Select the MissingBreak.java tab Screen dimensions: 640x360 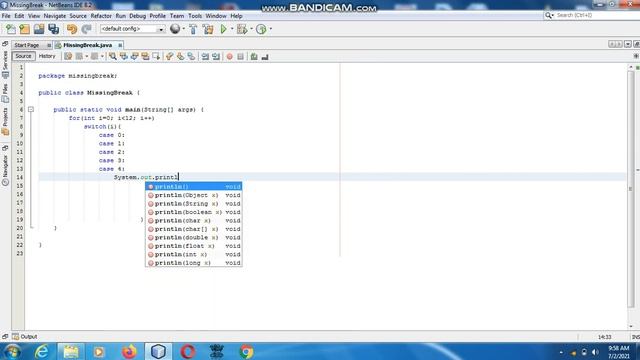coord(87,45)
